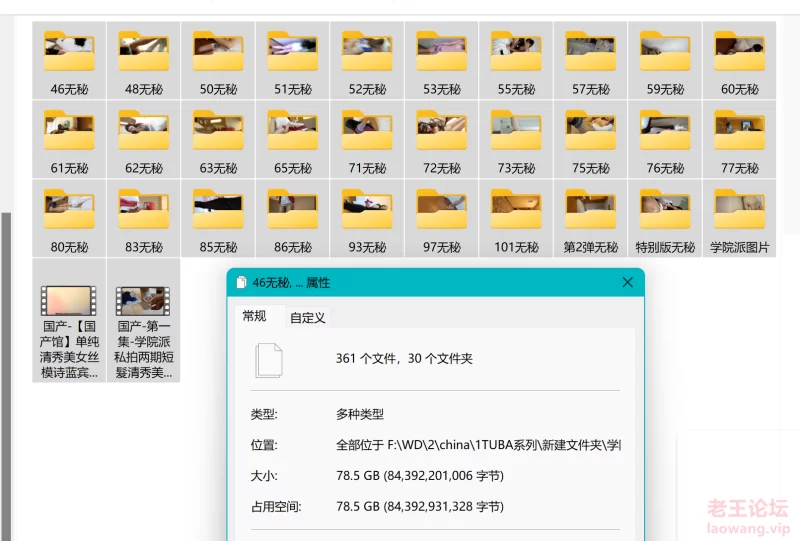Click the 占用空间: label
The width and height of the screenshot is (800, 541).
tap(276, 506)
